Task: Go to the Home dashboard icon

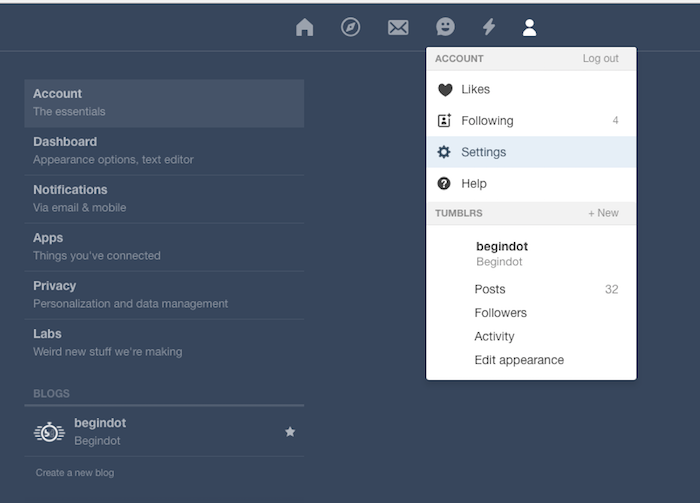Action: coord(304,27)
